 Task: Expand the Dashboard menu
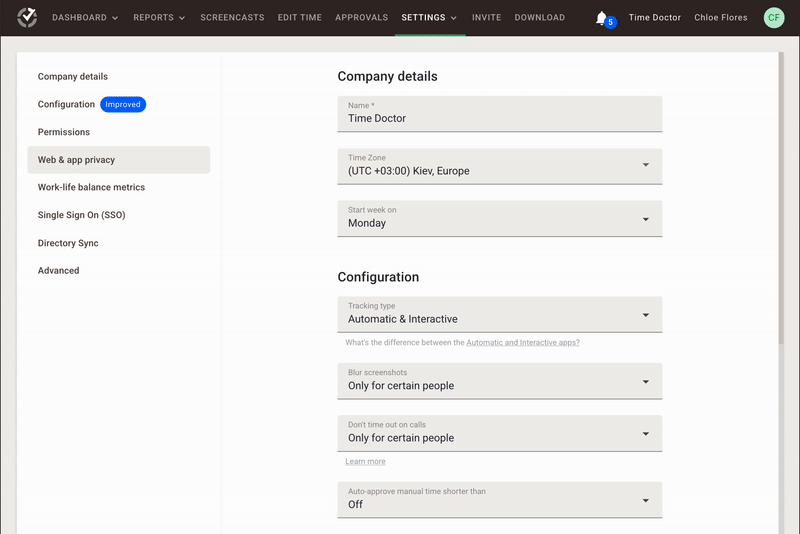click(85, 18)
